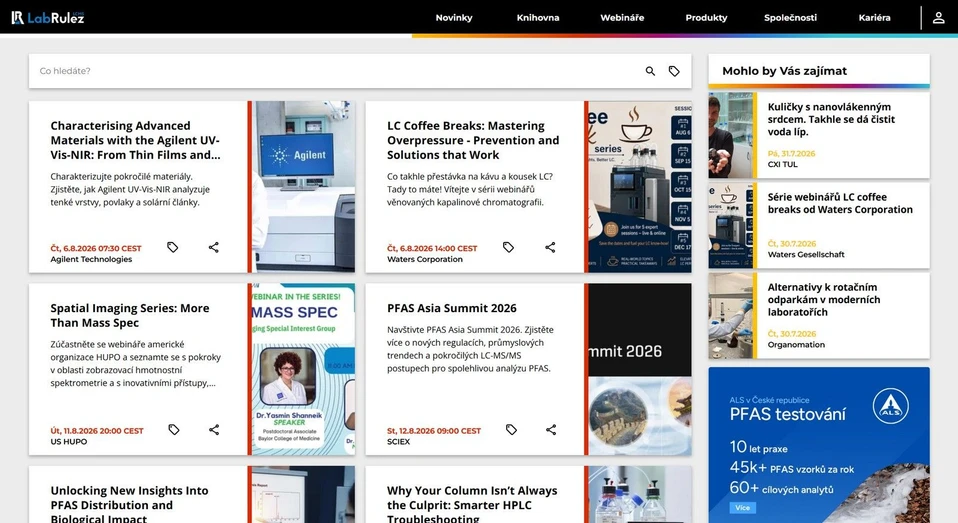Click the rotační odparky sidebar thumbnail
This screenshot has height=523, width=958.
731,316
